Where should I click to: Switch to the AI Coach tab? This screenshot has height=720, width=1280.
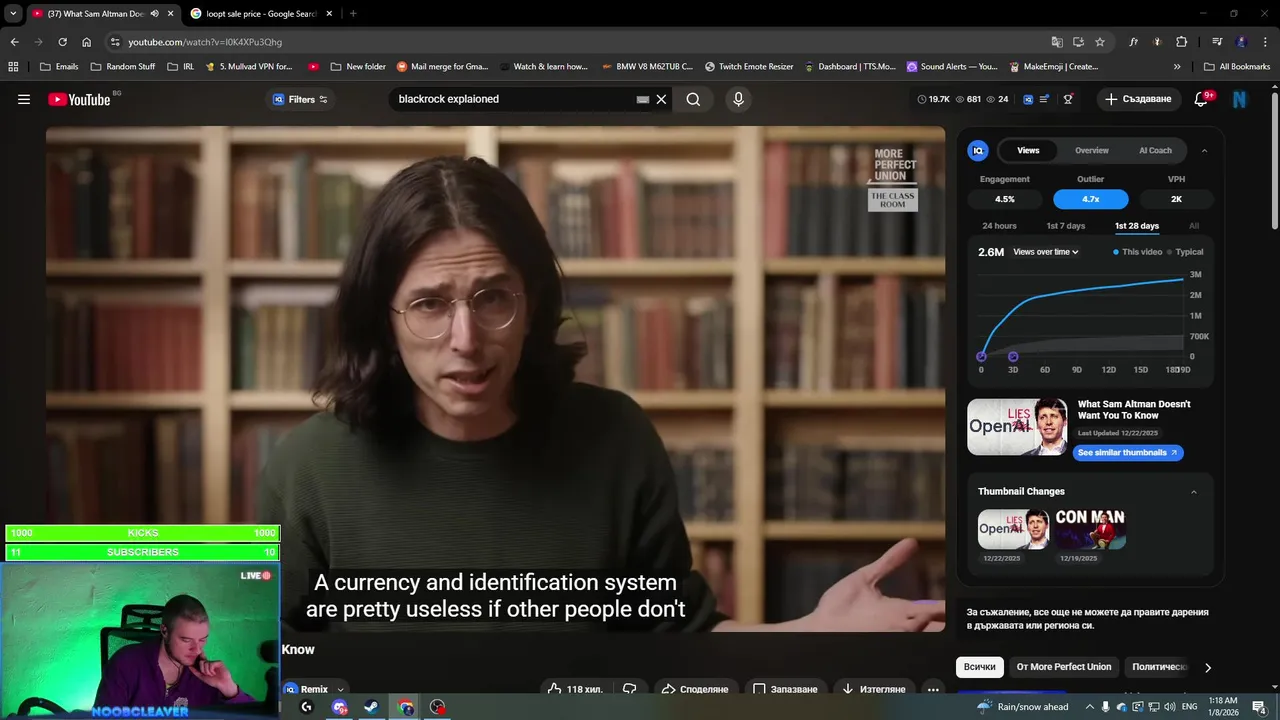point(1155,150)
